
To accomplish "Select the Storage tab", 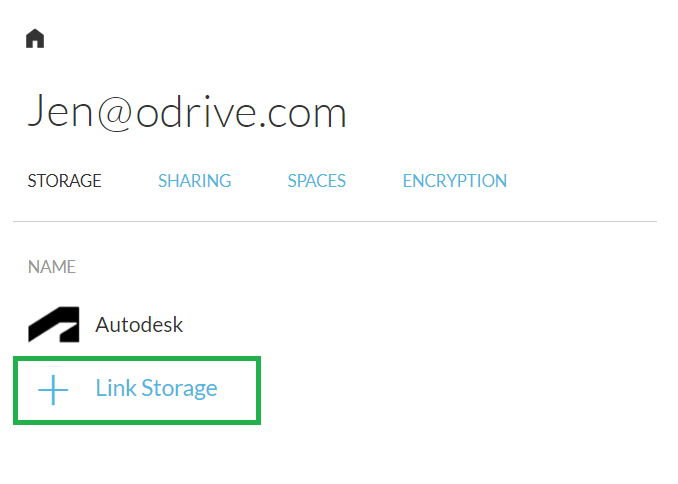I will (x=64, y=181).
